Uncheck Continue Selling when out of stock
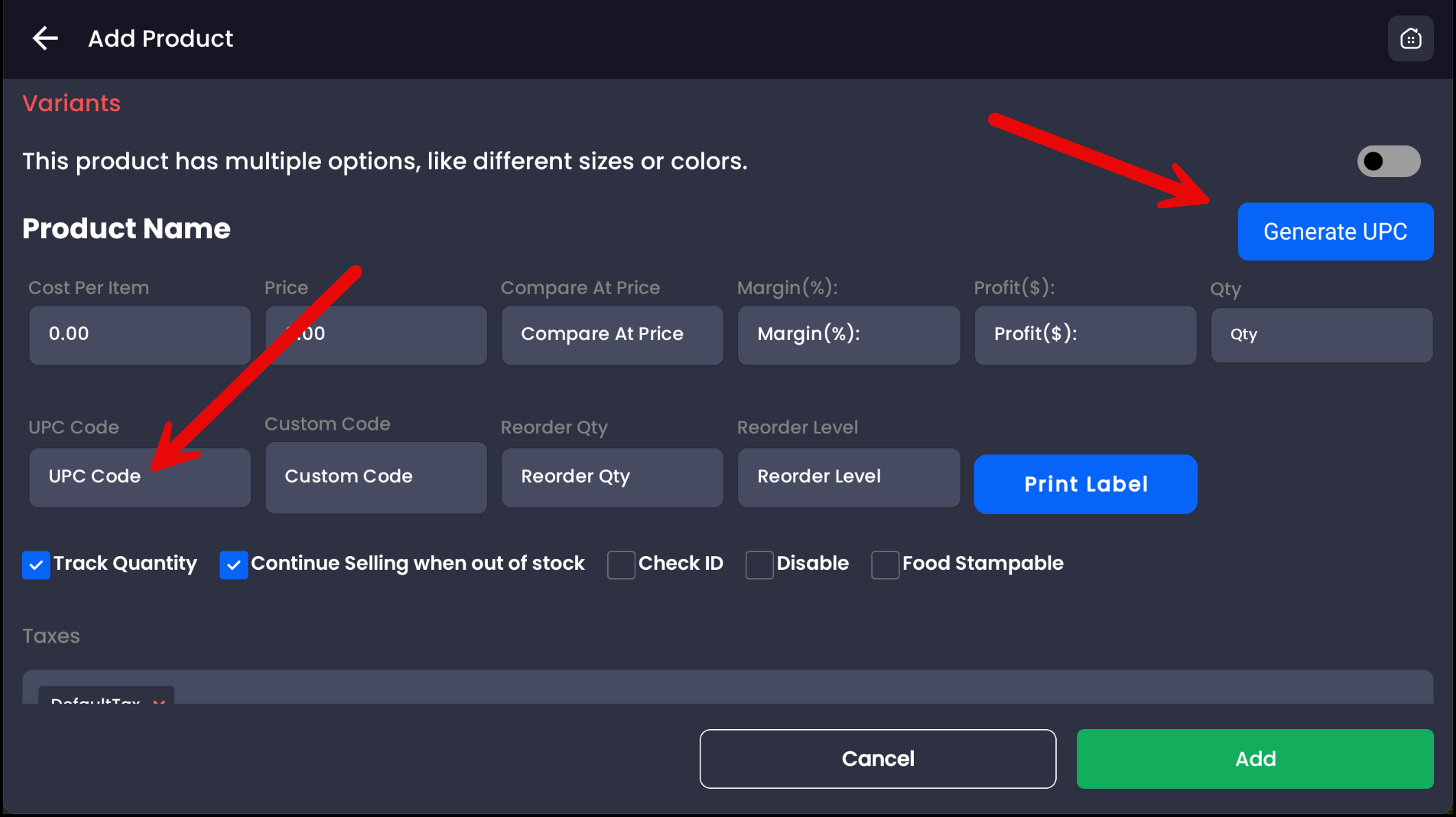This screenshot has height=817, width=1456. point(233,565)
